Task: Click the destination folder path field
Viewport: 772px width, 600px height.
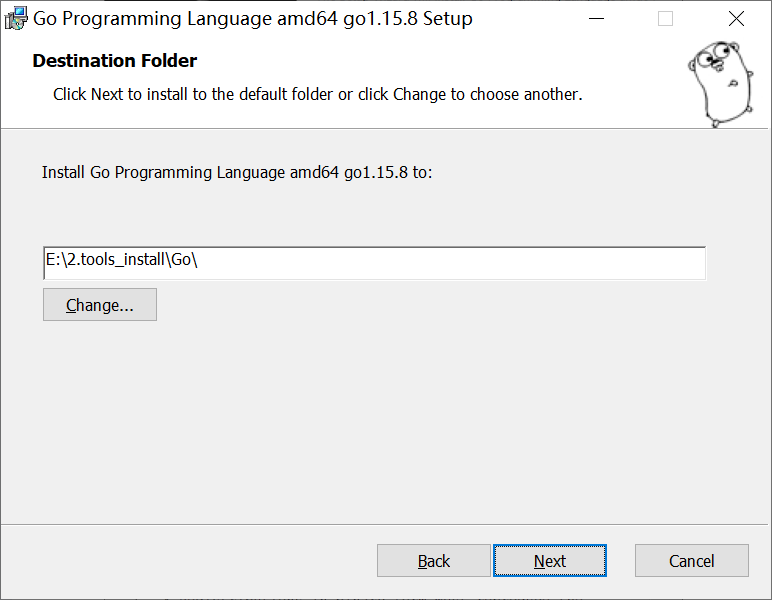Action: [374, 263]
